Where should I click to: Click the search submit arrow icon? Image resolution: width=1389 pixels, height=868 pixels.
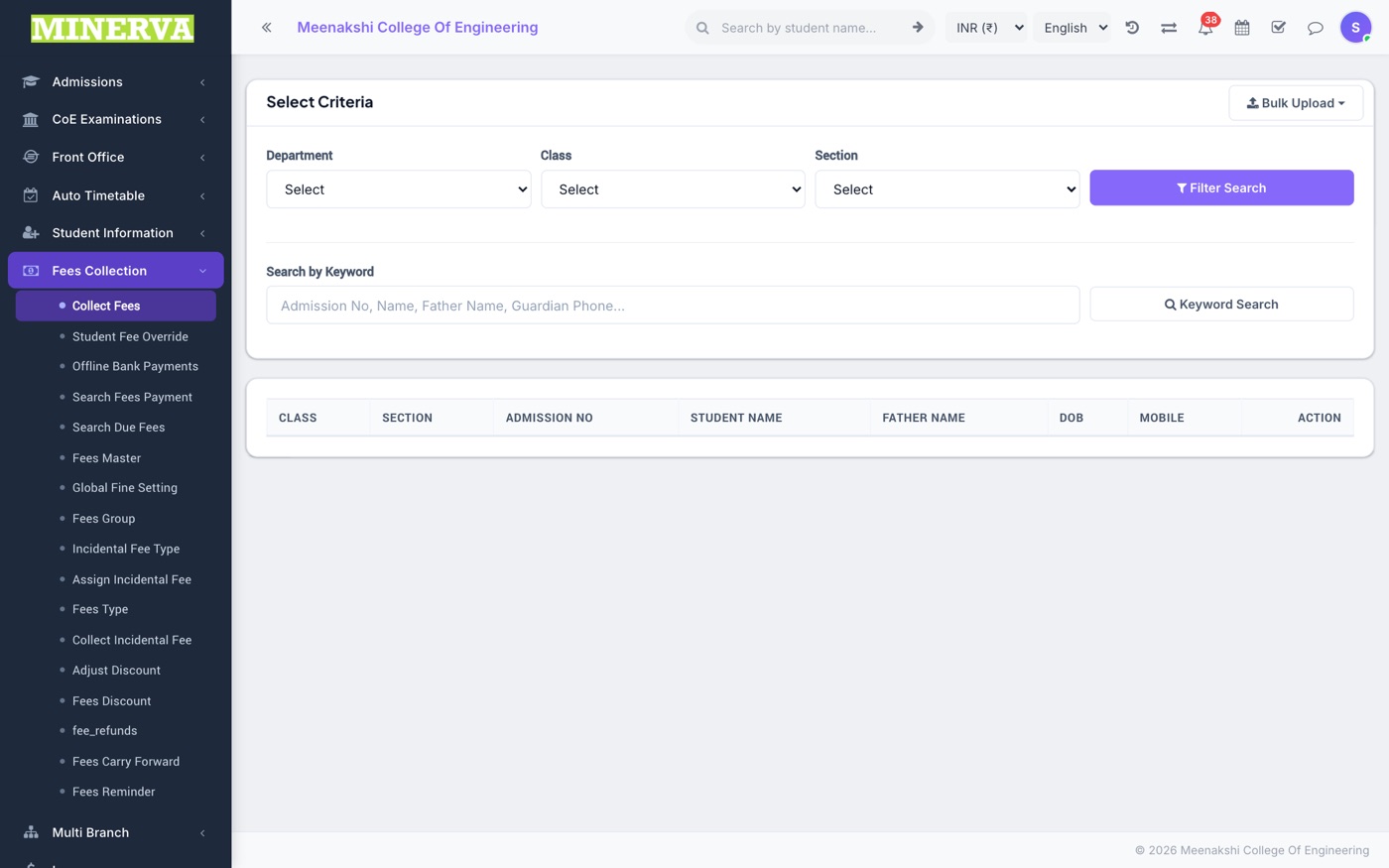click(x=918, y=28)
